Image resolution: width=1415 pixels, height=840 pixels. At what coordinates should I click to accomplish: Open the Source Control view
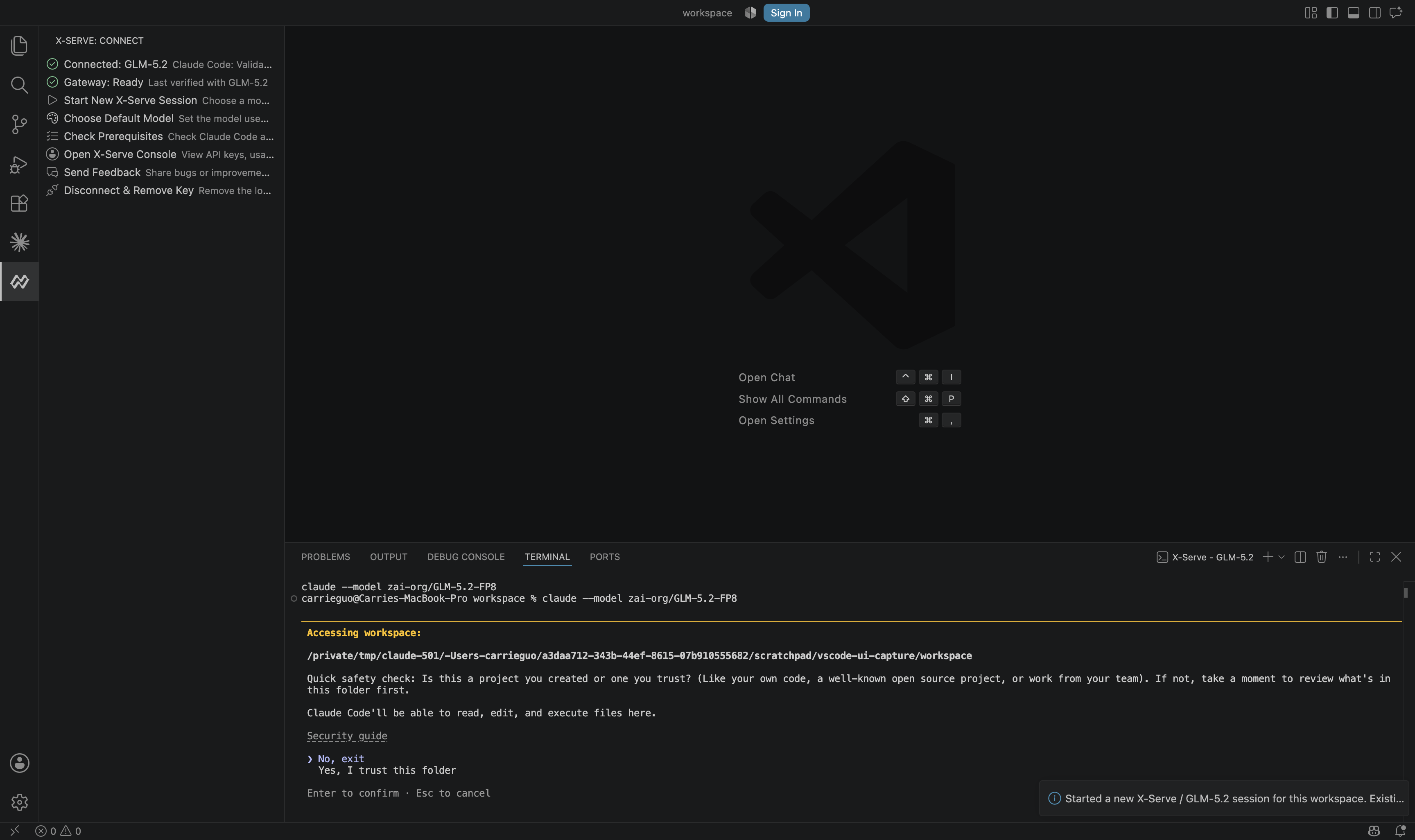19,124
